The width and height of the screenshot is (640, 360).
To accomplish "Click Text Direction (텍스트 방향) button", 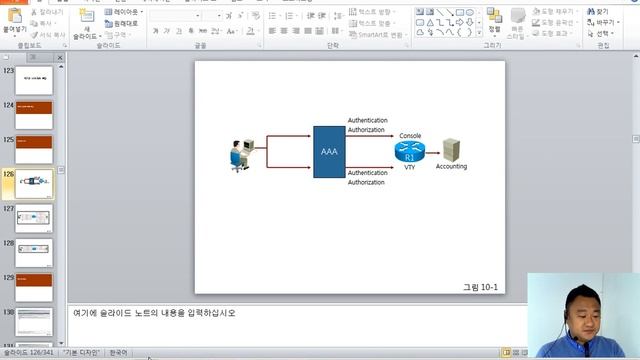I will [x=372, y=12].
